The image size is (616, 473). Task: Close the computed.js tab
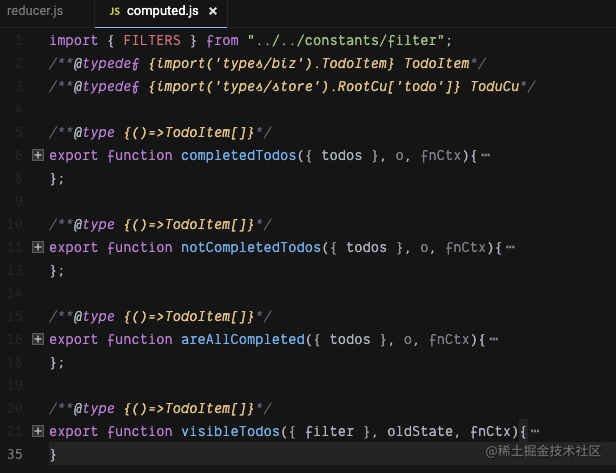213,11
